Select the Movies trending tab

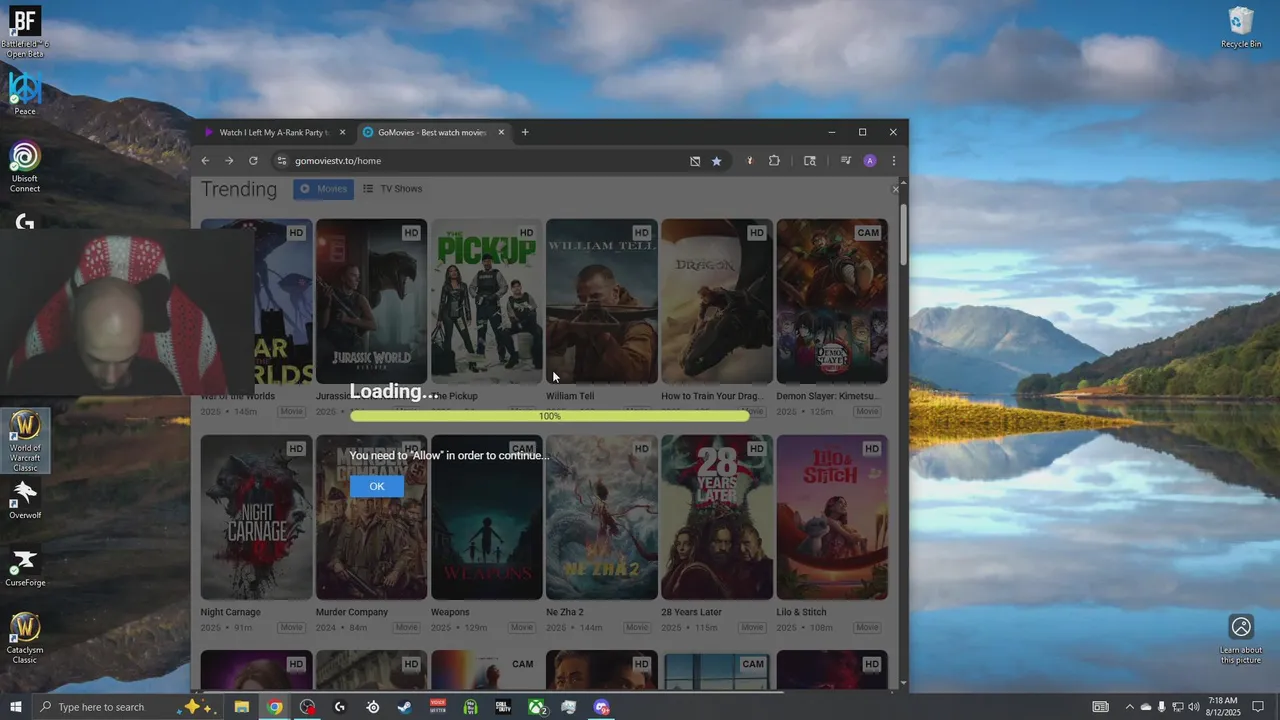coord(324,189)
